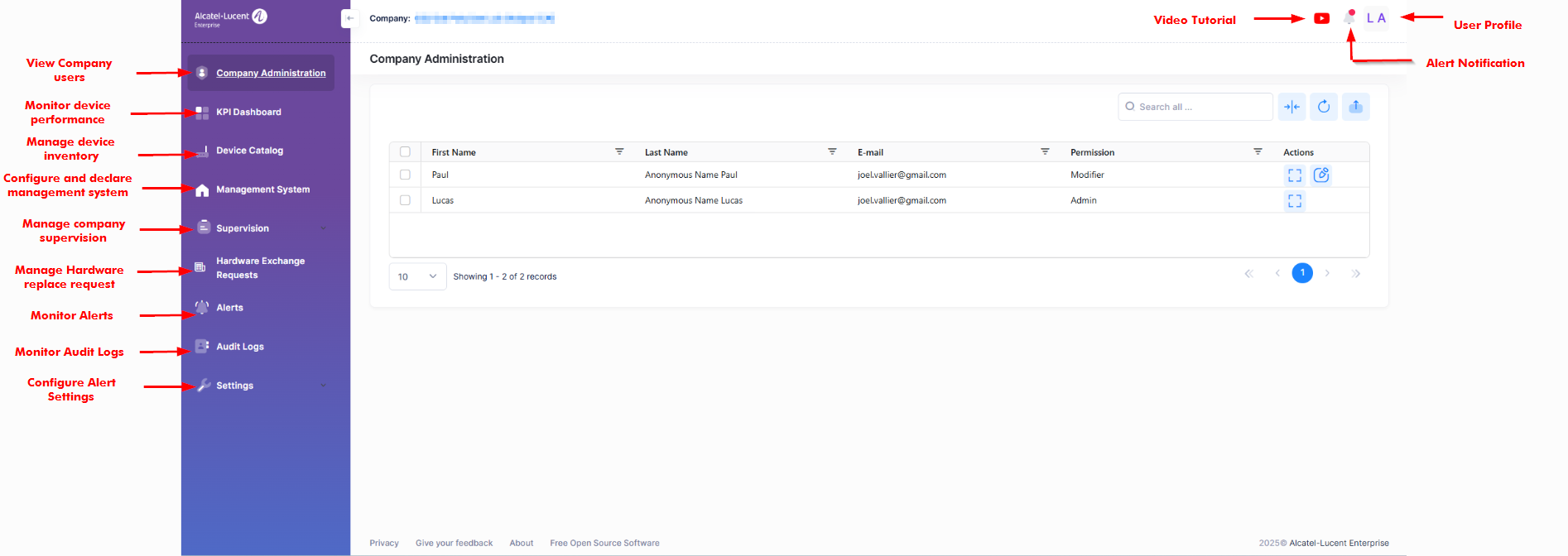Tick the select-all header checkbox
This screenshot has width=1568, height=556.
tap(405, 152)
